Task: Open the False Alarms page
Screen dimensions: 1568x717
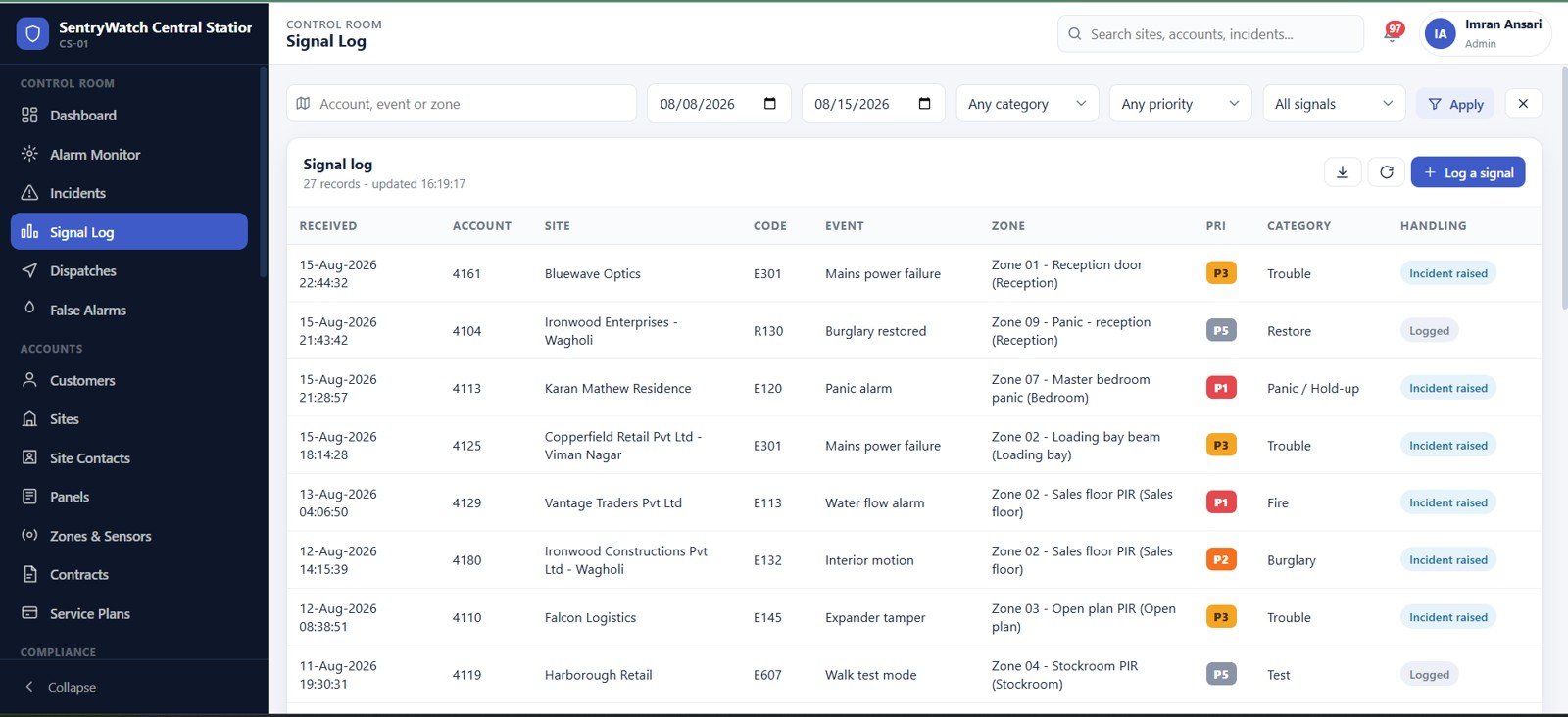Action: point(128,310)
